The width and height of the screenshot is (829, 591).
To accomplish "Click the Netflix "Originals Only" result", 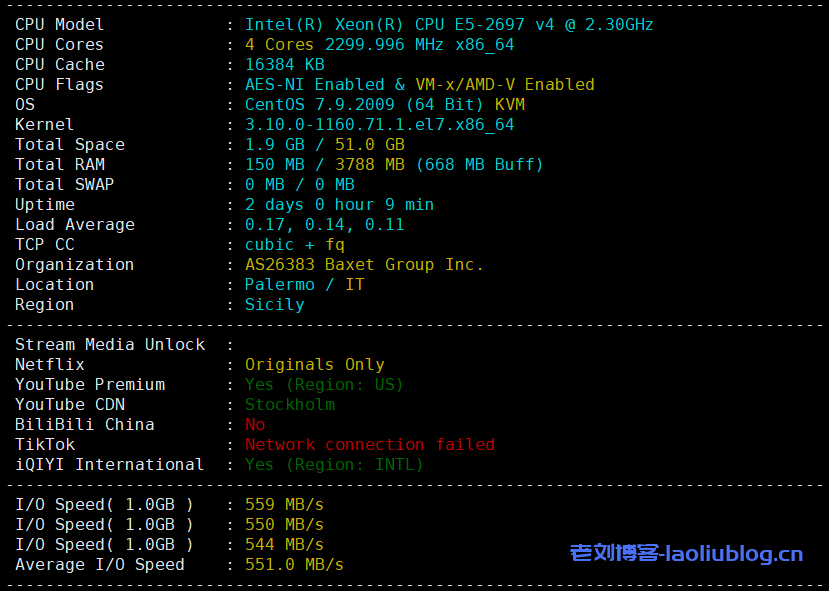I will [314, 364].
